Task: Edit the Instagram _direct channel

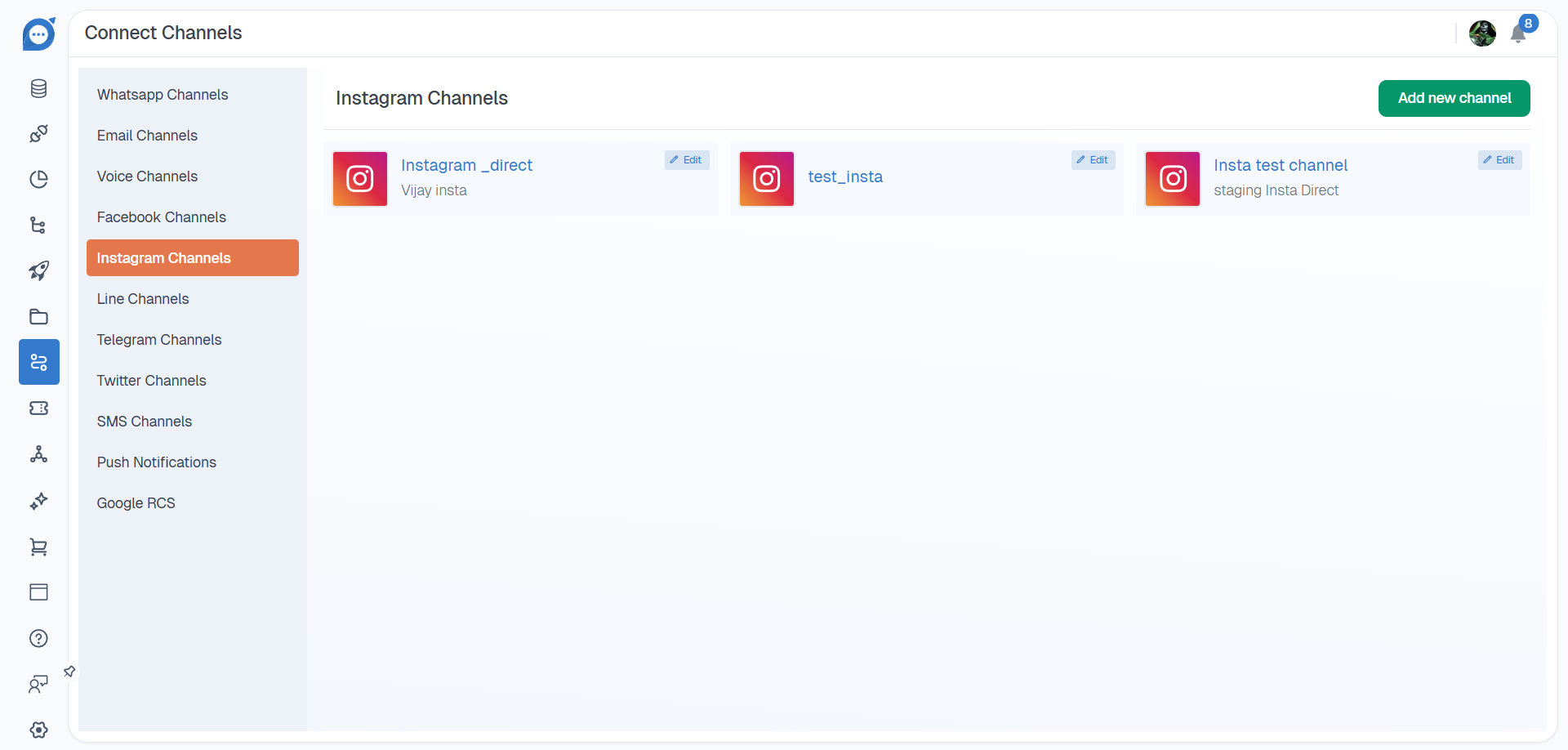Action: click(687, 160)
